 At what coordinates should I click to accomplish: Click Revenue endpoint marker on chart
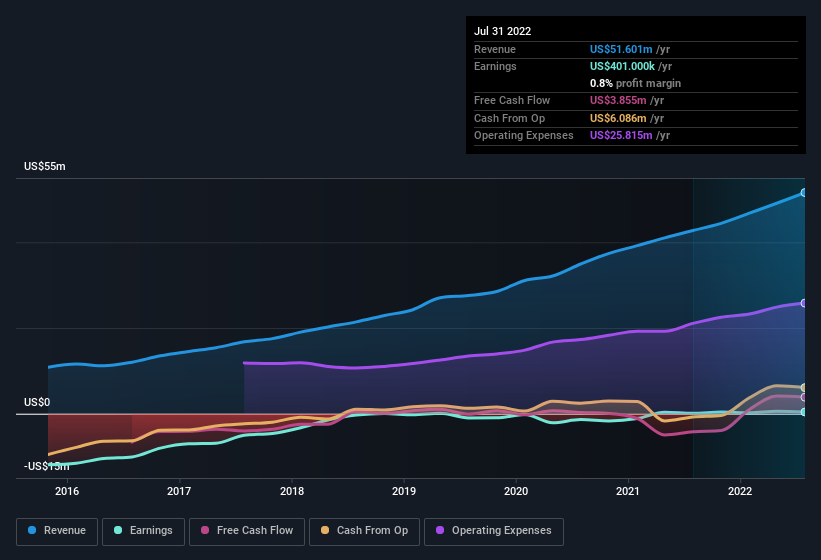(x=804, y=192)
